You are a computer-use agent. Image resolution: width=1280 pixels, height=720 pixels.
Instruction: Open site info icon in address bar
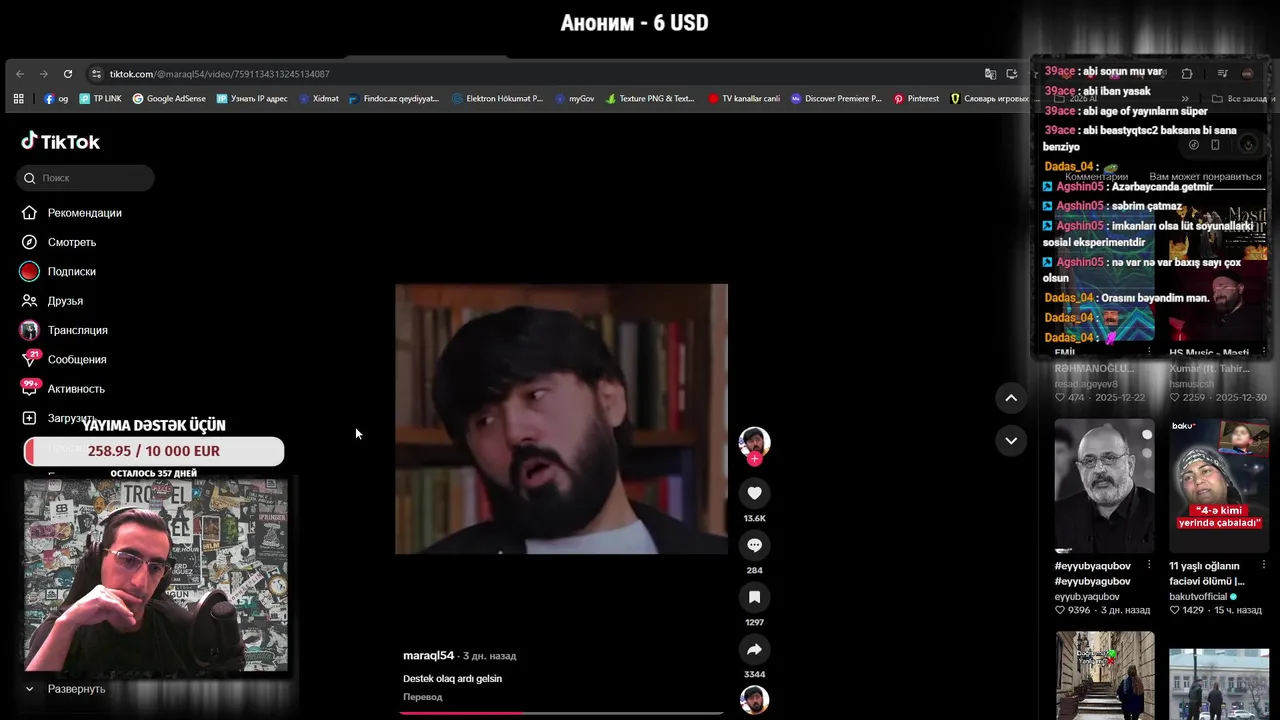(x=96, y=74)
